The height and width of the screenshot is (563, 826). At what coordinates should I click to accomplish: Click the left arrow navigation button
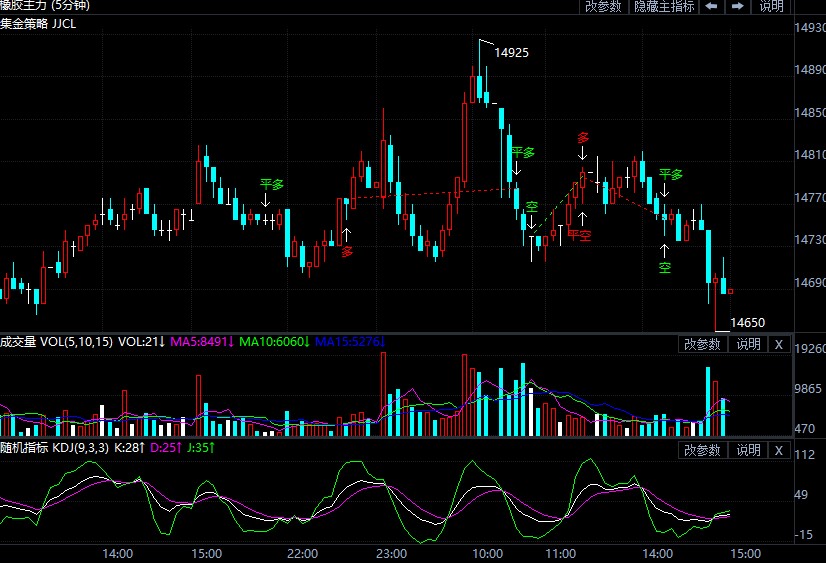pos(712,6)
